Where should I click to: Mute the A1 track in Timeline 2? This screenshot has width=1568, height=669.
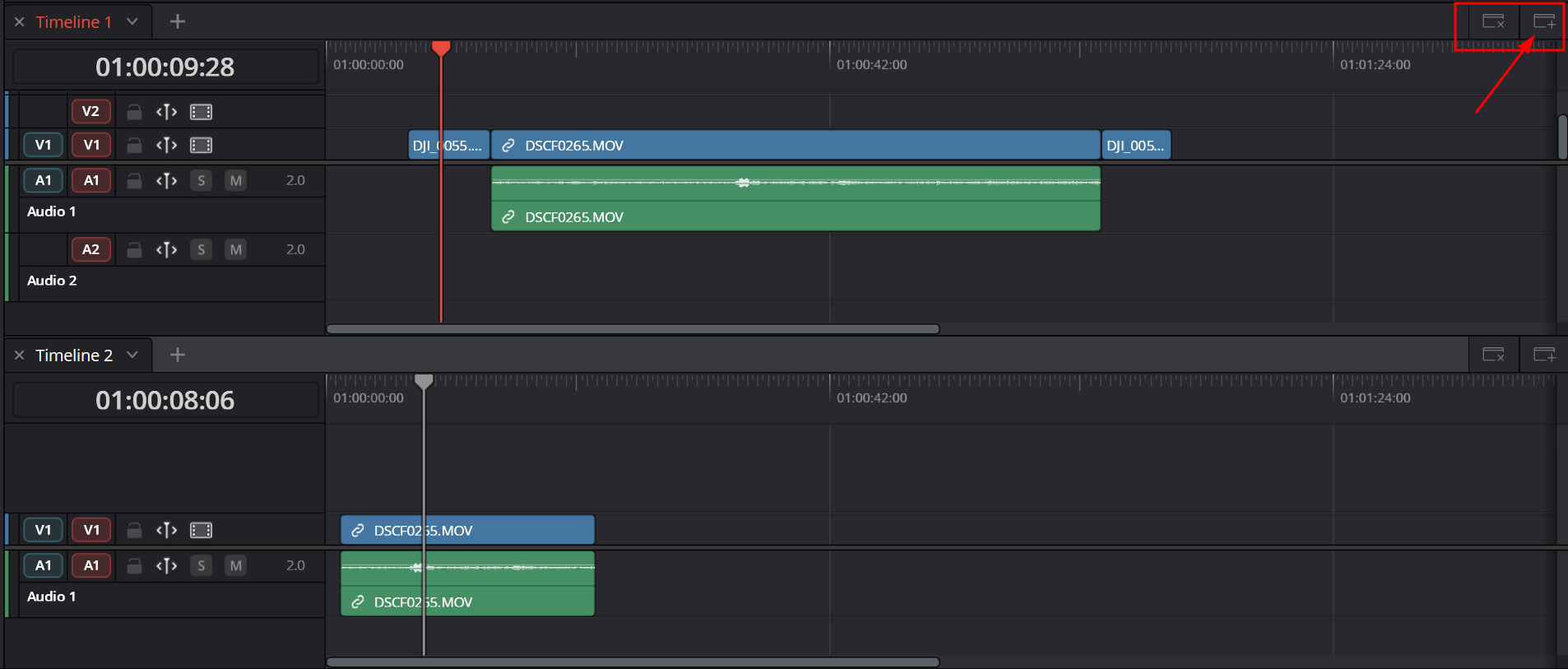(x=236, y=565)
